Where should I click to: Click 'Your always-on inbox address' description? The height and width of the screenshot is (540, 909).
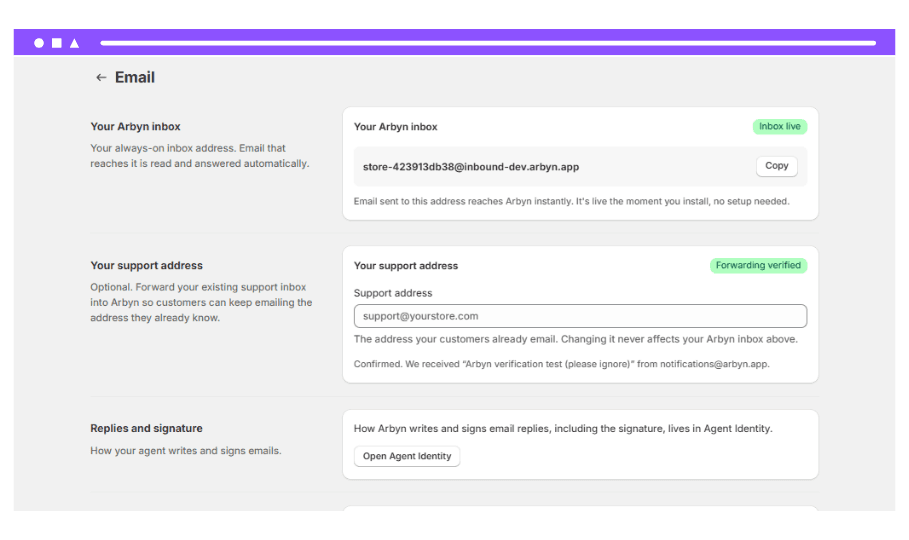(199, 156)
